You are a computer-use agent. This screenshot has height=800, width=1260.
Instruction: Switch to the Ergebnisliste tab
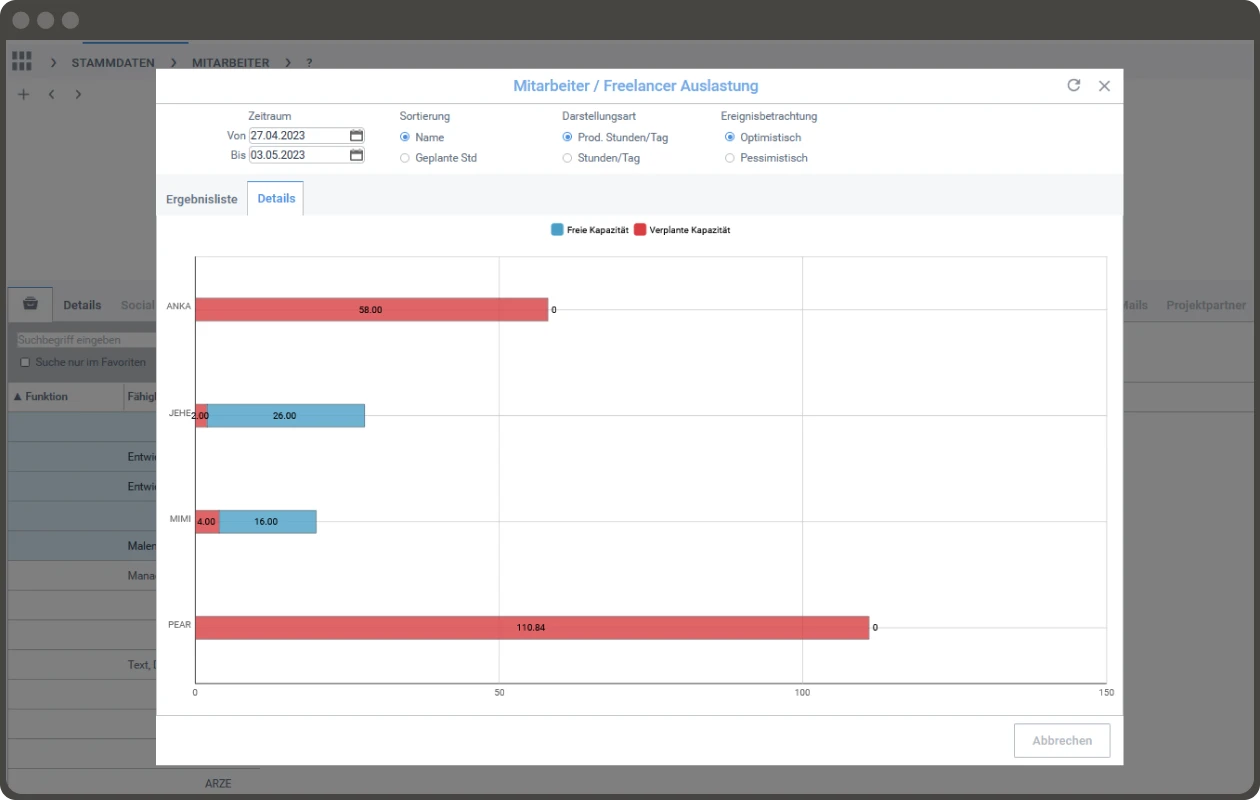pos(201,199)
